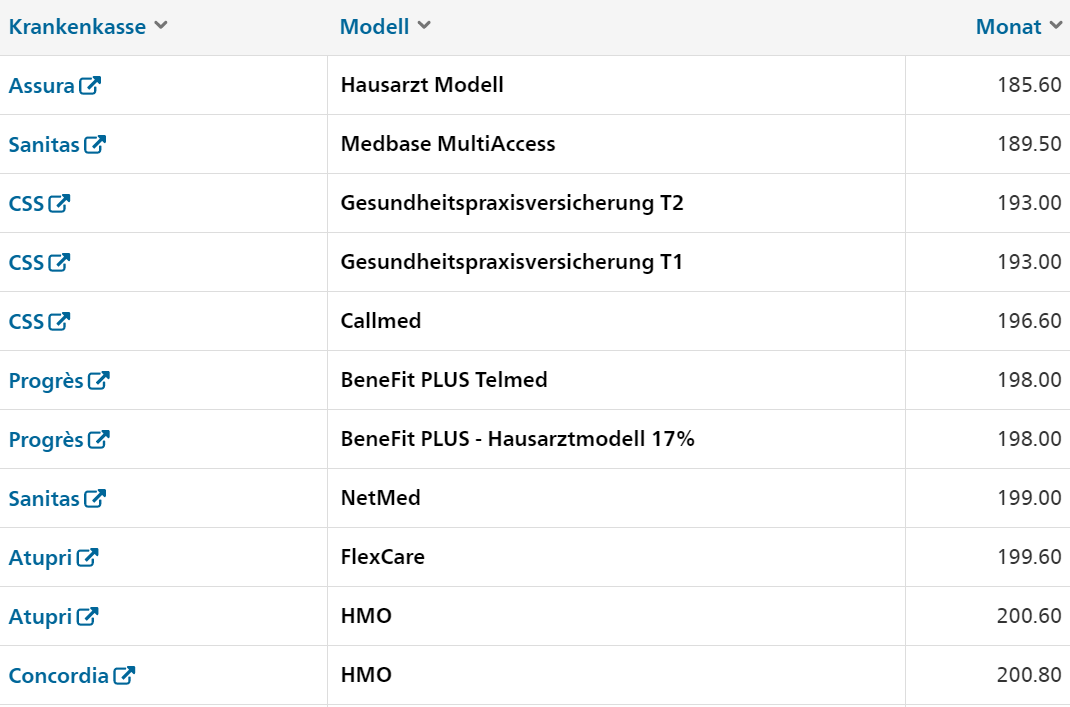1070x707 pixels.
Task: Click external link icon next to Assura
Action: pos(90,85)
